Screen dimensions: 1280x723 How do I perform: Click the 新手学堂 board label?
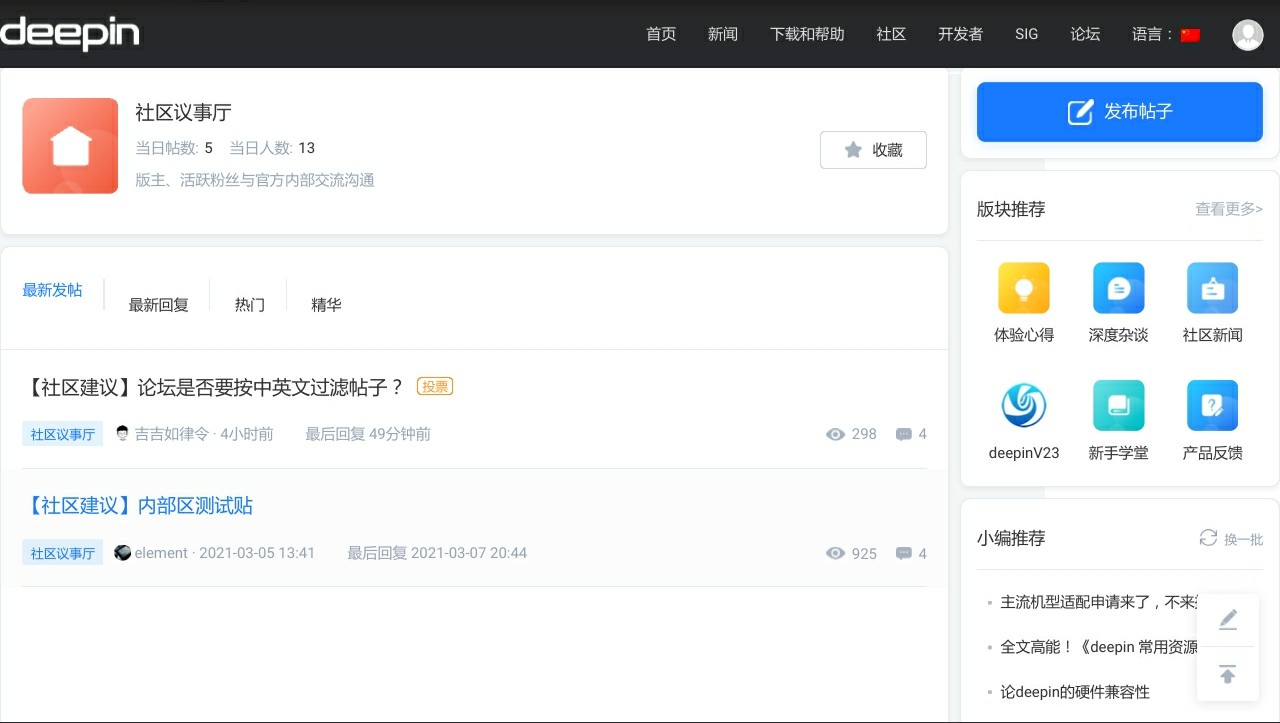pos(1118,453)
